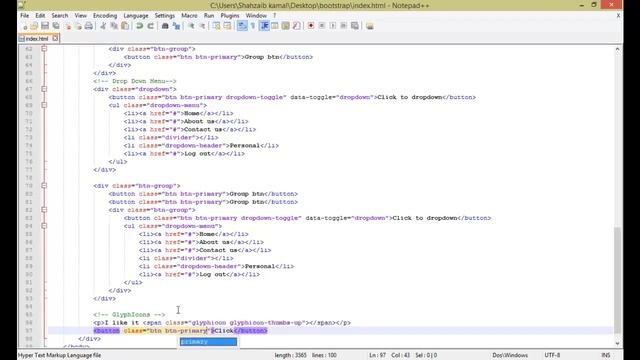Screen dimensions: 640x360
Task: Click 'Dos\Windows' in the status bar
Action: pyautogui.click(x=510, y=355)
